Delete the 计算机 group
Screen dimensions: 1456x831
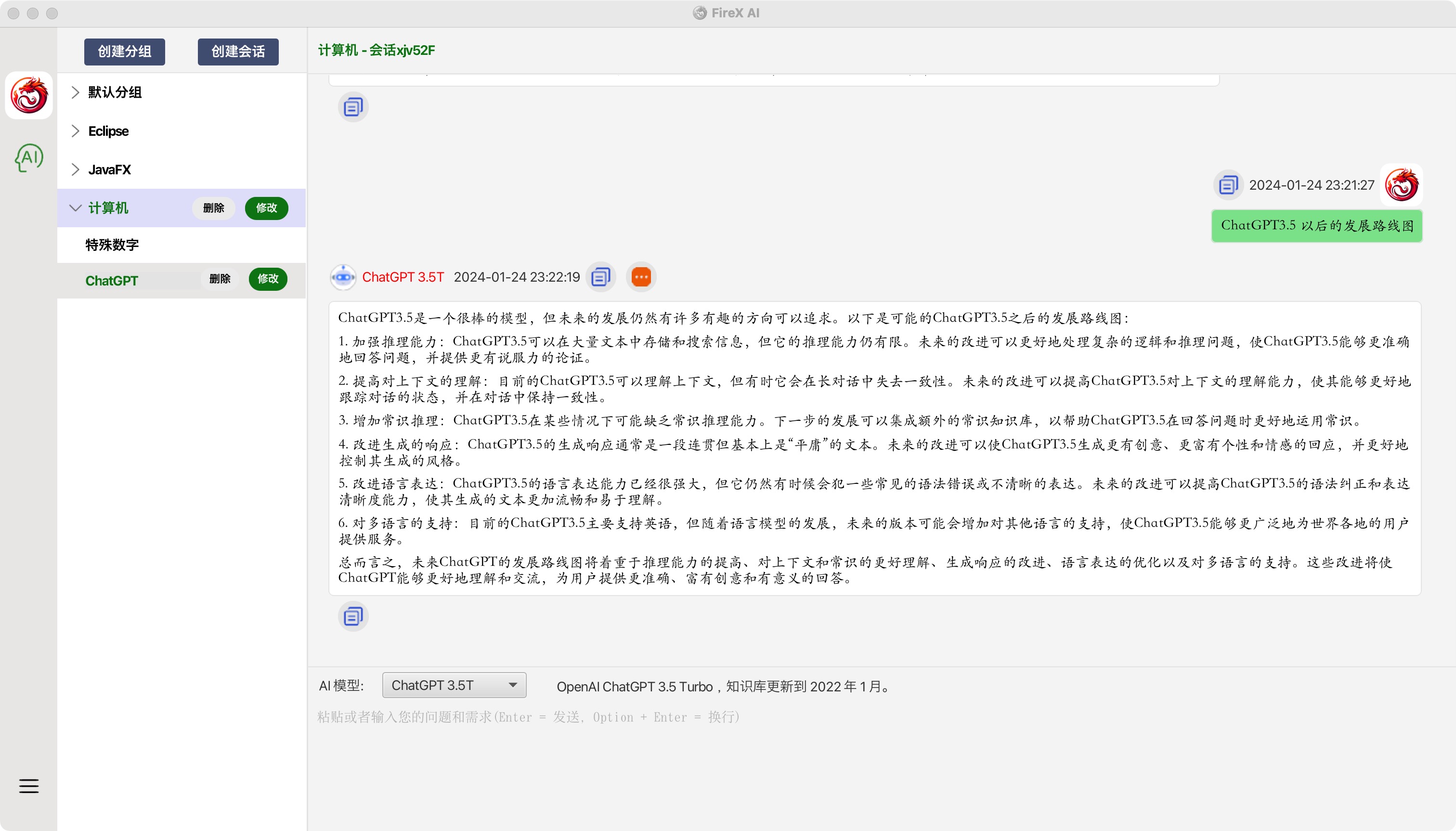click(213, 208)
